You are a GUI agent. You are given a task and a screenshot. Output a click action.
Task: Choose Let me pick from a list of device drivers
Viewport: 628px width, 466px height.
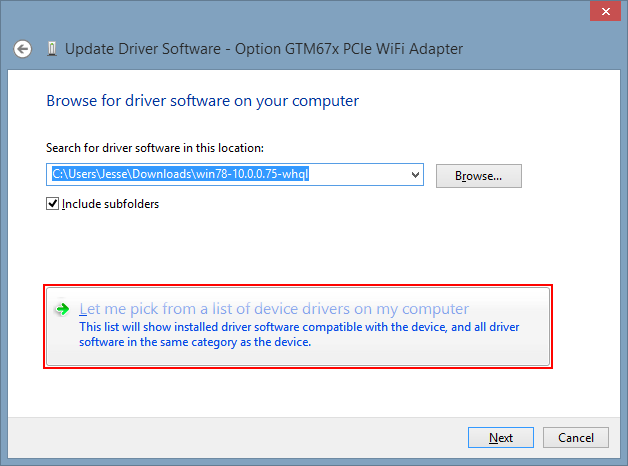(x=274, y=309)
